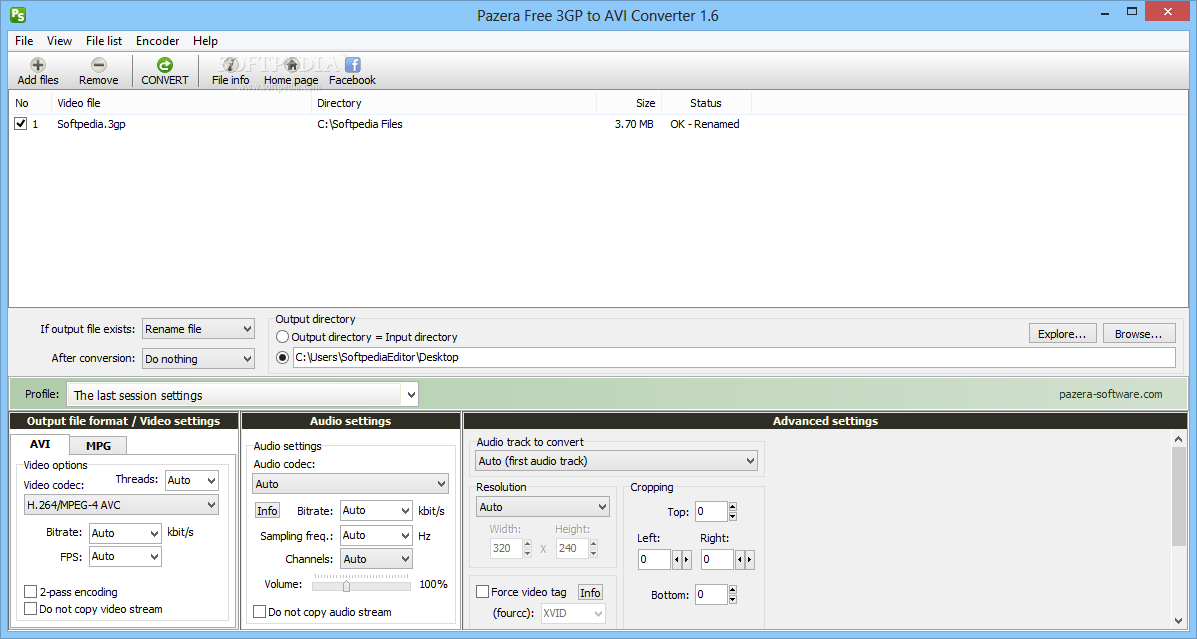Click the Facebook toolbar icon
This screenshot has height=639, width=1197.
click(x=353, y=66)
